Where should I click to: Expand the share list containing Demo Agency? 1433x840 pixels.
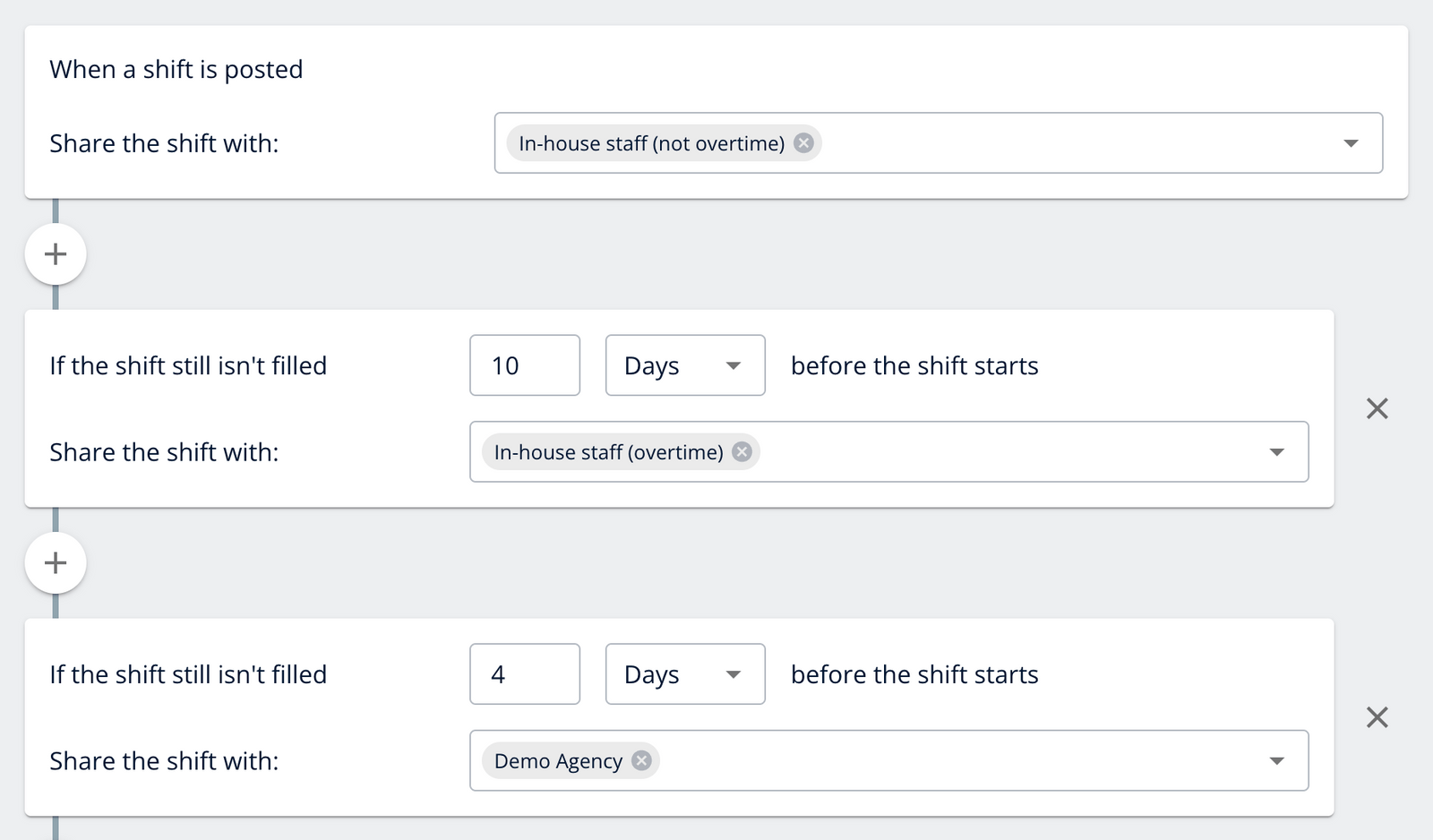(x=1276, y=760)
